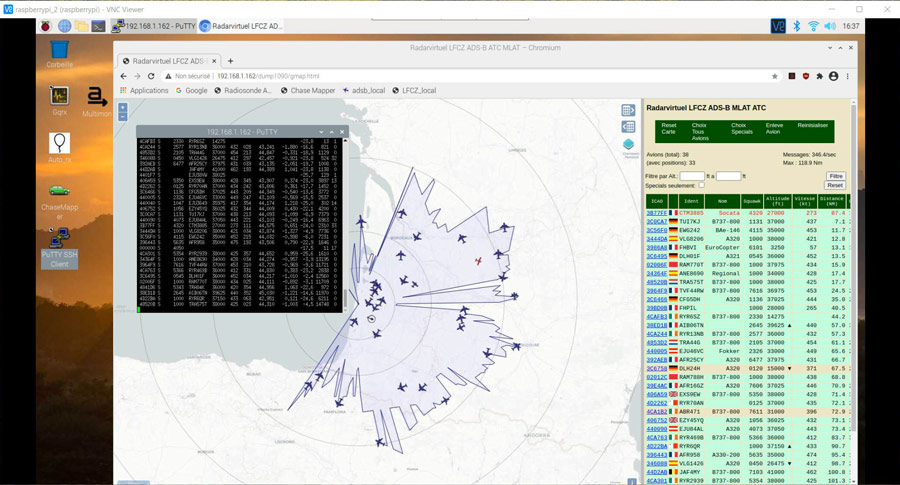The height and width of the screenshot is (485, 900).
Task: Open the VNC server tray icon
Action: click(x=778, y=26)
